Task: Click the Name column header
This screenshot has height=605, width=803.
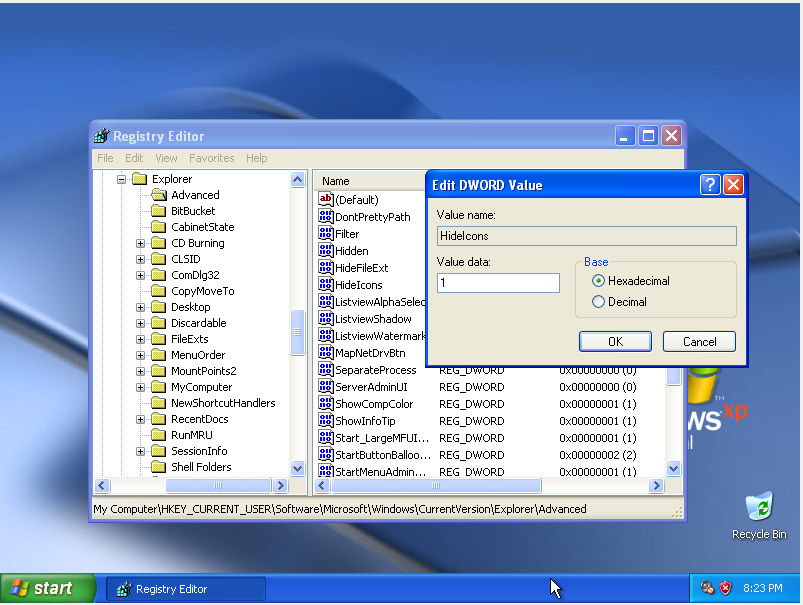Action: click(x=371, y=181)
